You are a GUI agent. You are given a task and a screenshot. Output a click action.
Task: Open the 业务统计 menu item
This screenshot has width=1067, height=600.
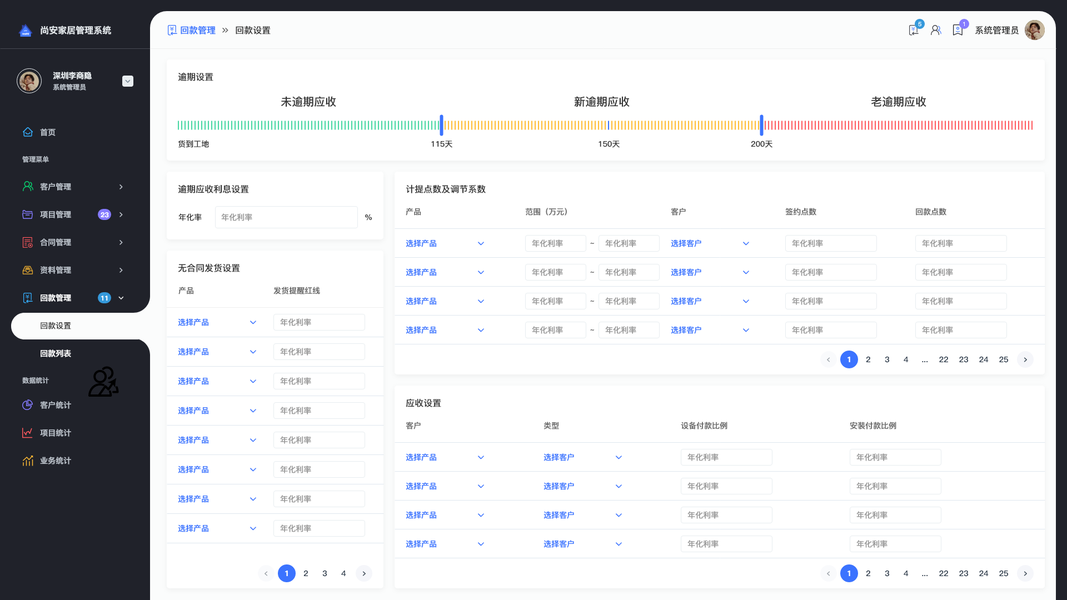(x=55, y=461)
